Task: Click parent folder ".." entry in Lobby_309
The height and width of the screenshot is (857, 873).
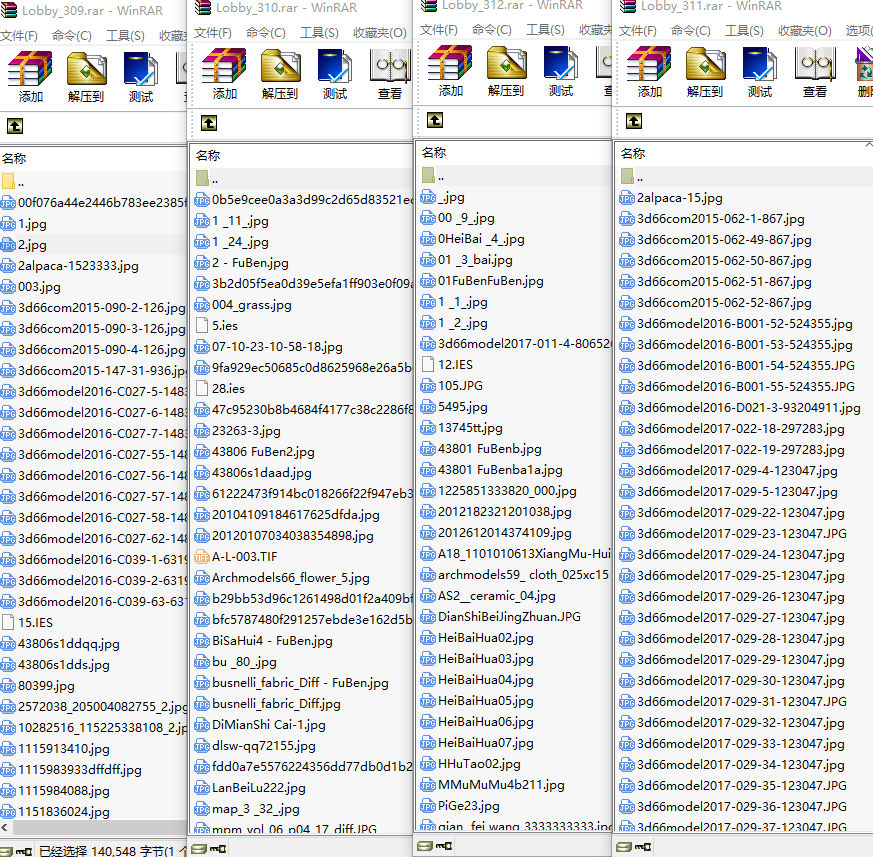Action: [20, 181]
